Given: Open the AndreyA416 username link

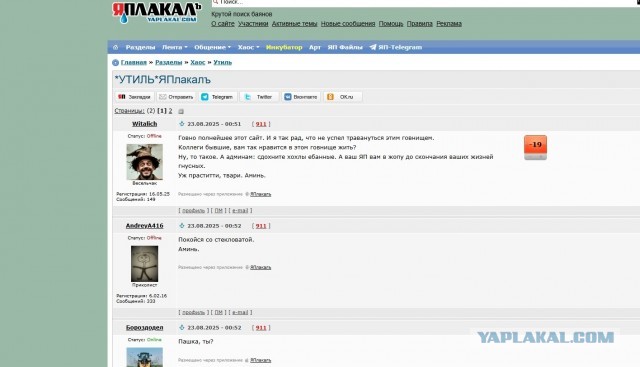Looking at the screenshot, I should (144, 226).
